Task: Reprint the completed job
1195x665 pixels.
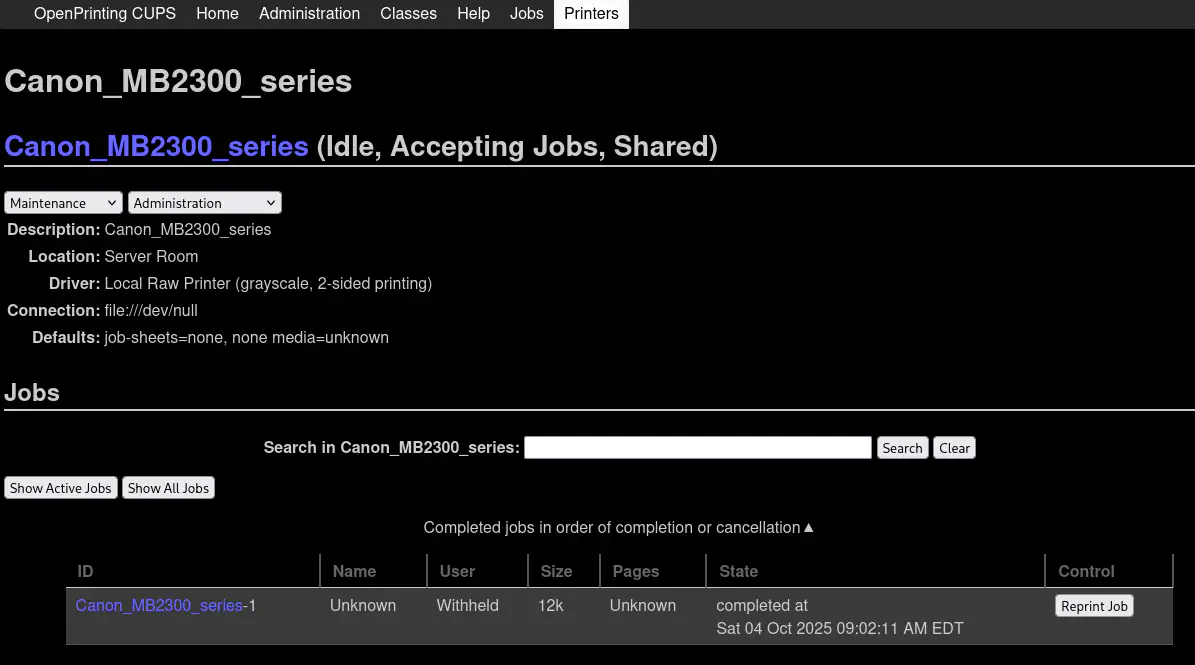Action: [x=1094, y=606]
